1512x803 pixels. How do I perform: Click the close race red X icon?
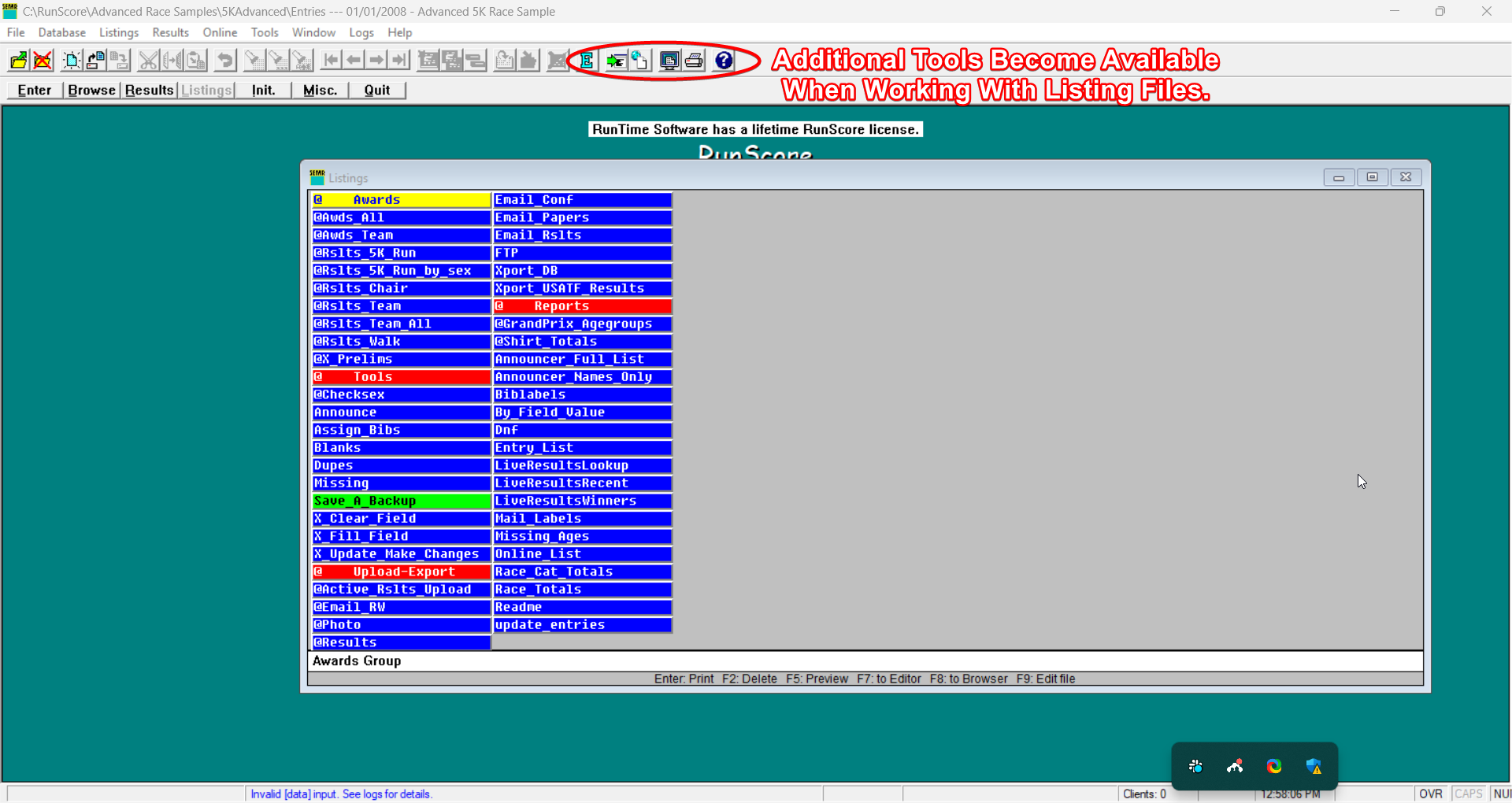click(x=43, y=60)
